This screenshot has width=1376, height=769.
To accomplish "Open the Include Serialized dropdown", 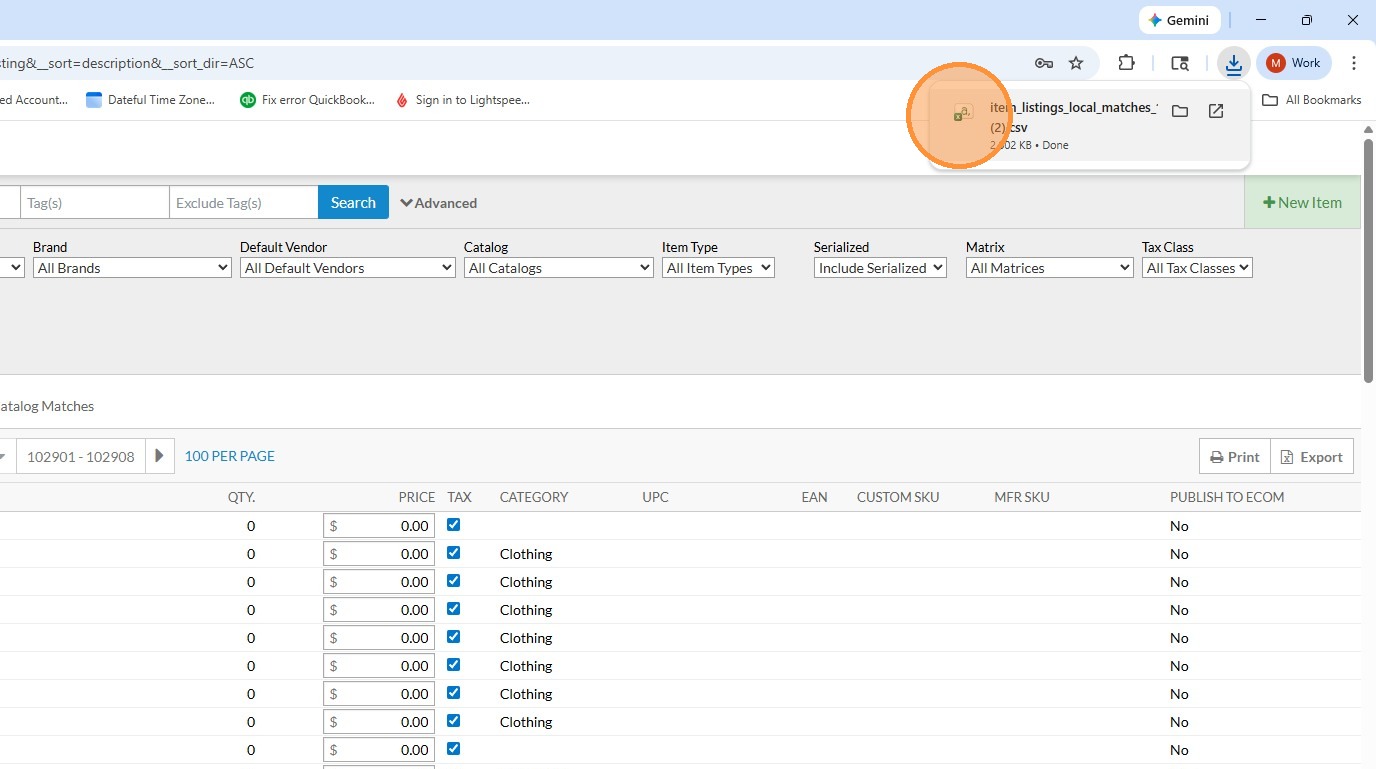I will (880, 268).
